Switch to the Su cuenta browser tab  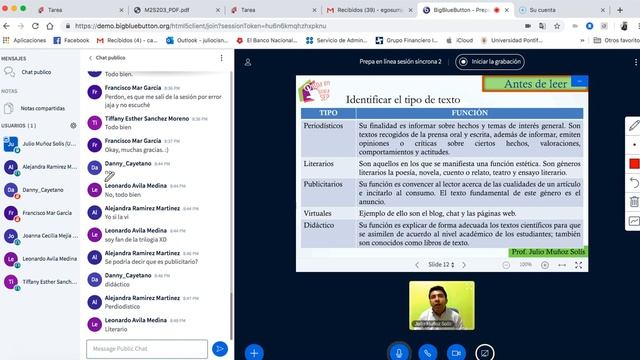click(x=562, y=10)
